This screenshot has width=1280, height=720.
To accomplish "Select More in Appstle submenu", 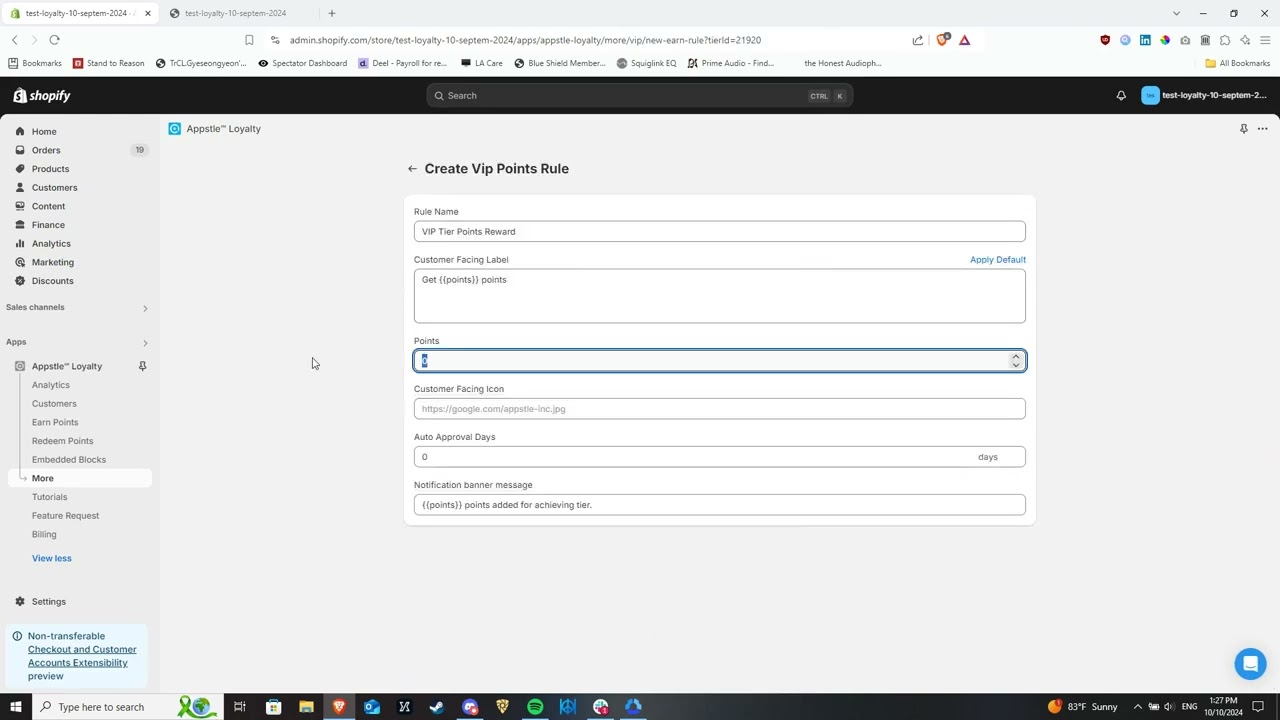I will [x=42, y=478].
